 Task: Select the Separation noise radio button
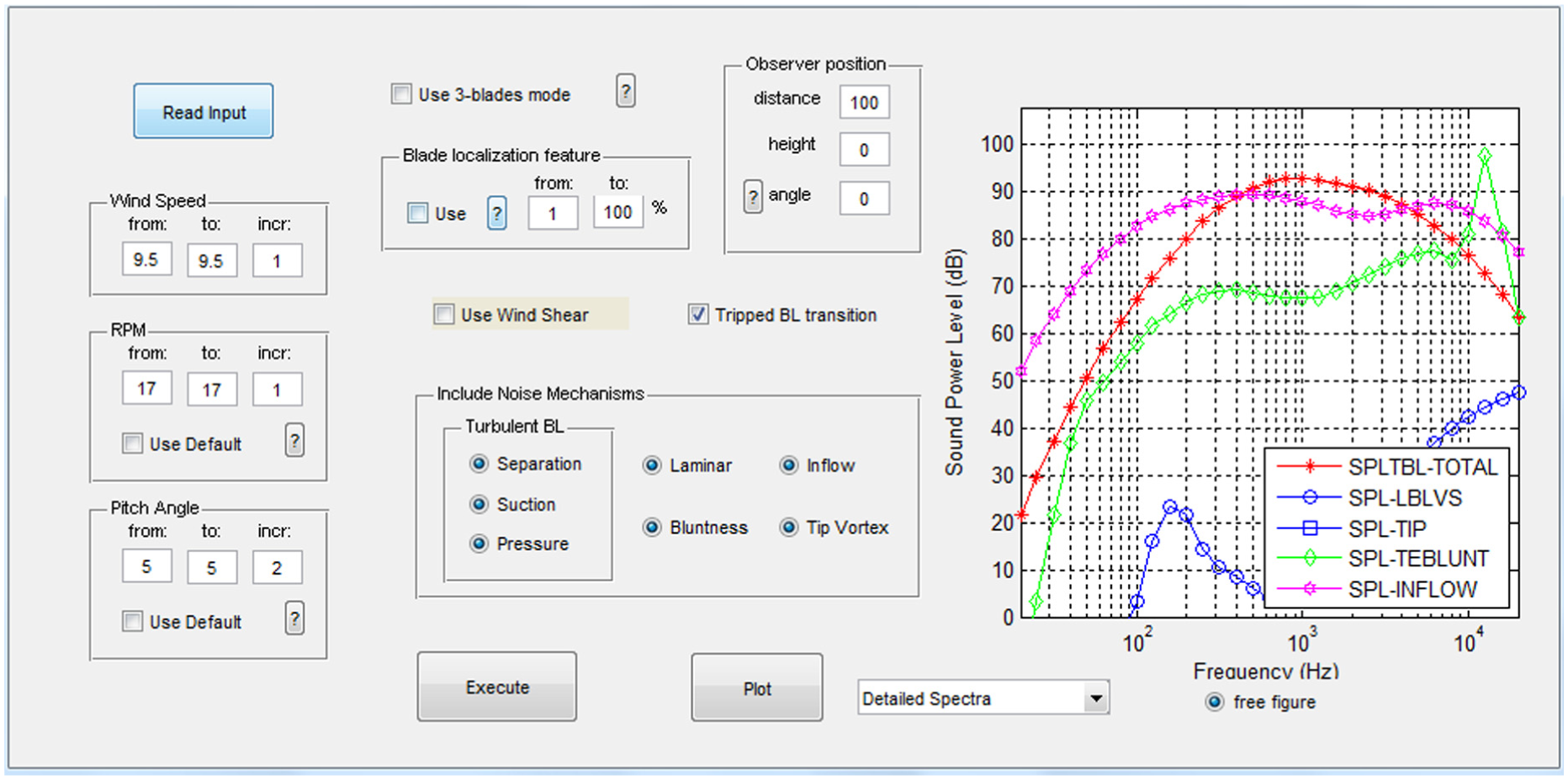pos(479,464)
